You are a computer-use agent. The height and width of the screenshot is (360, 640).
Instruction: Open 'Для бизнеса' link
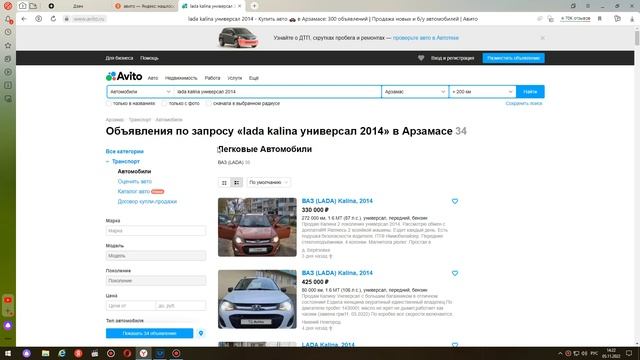click(119, 58)
